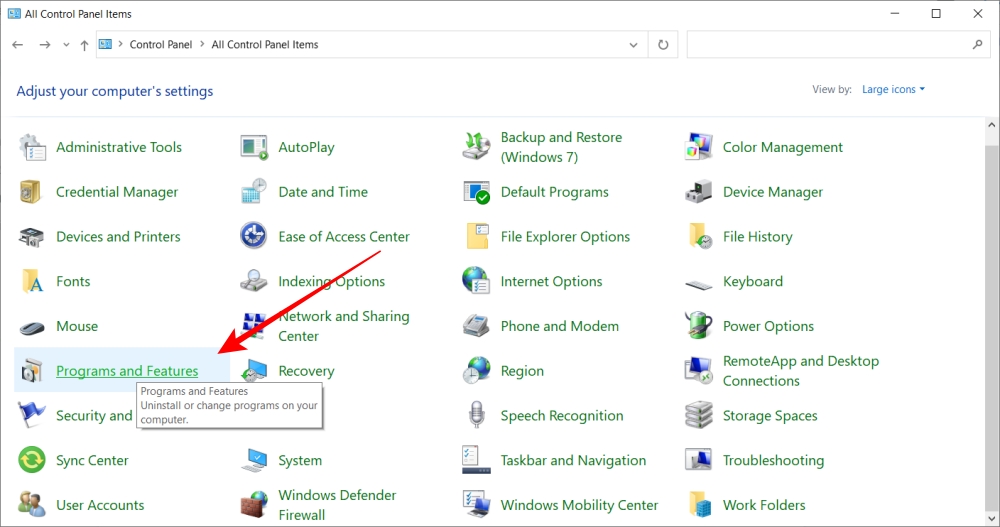Viewport: 1000px width, 527px height.
Task: Click RemoteApp and Desktop Connections icon
Action: 698,371
